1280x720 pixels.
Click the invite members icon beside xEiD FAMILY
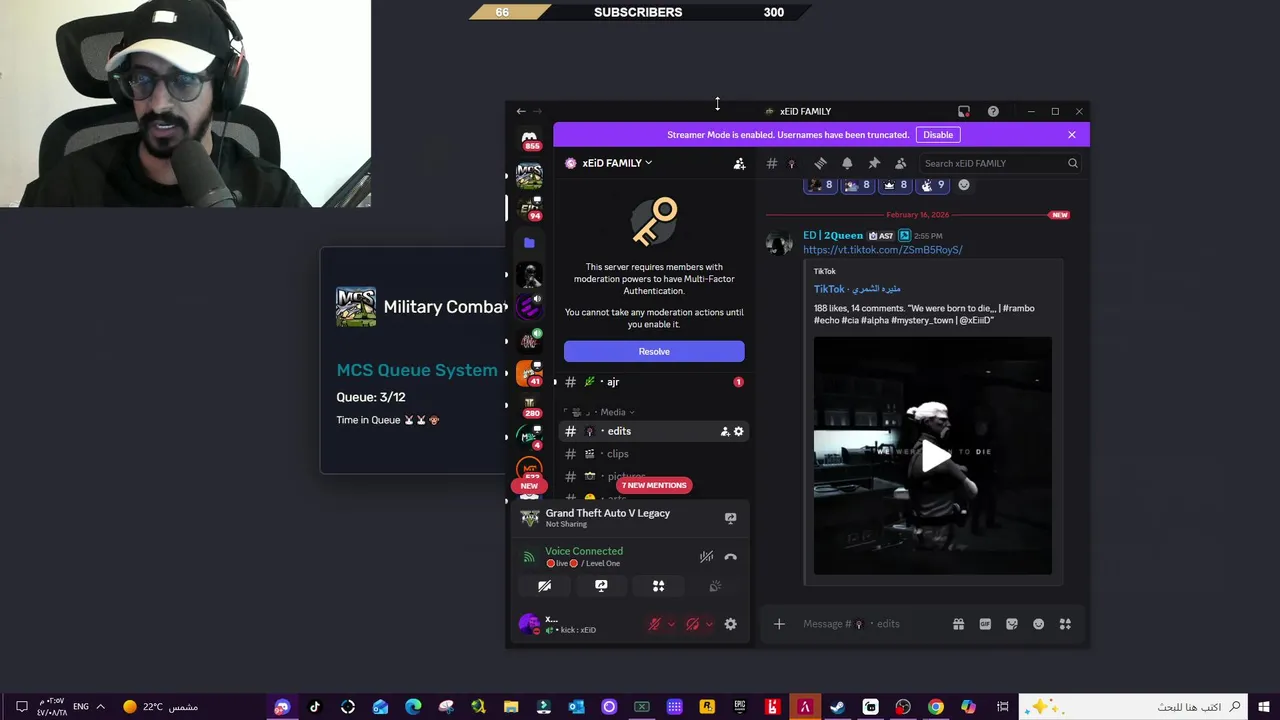[739, 163]
